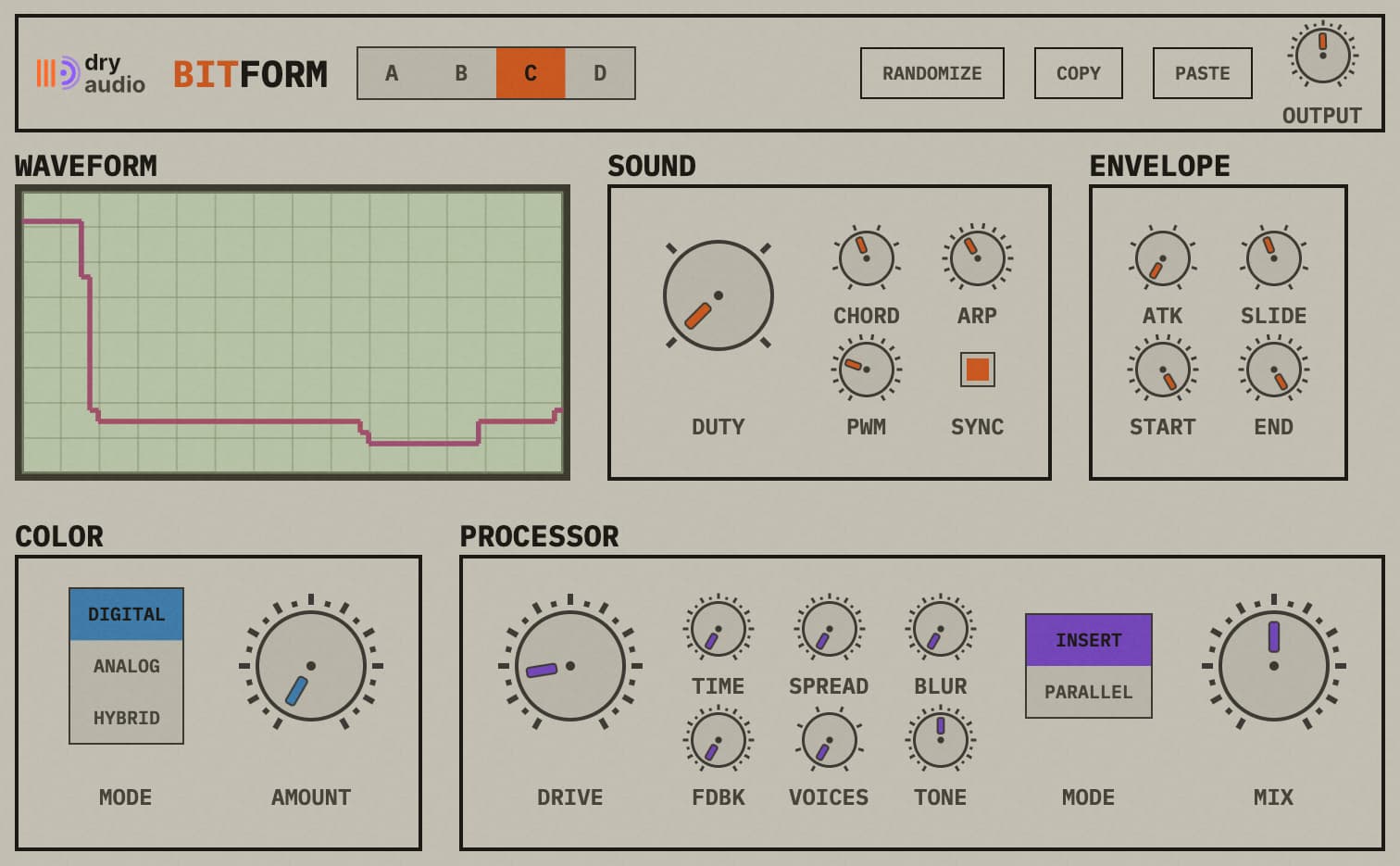
Task: Click the SOUND section heading
Action: [652, 166]
